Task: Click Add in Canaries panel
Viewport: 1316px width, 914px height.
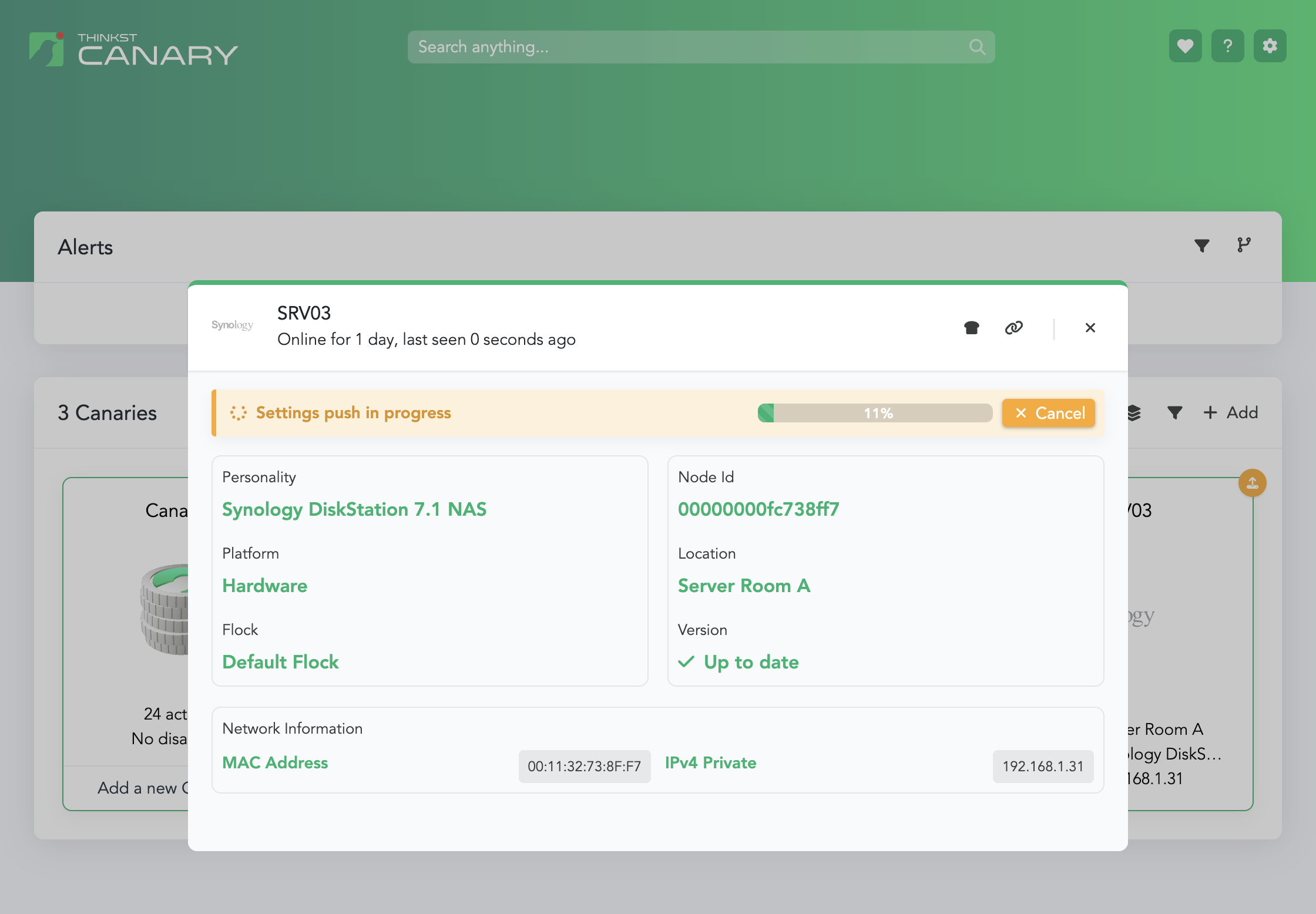Action: [x=1231, y=413]
